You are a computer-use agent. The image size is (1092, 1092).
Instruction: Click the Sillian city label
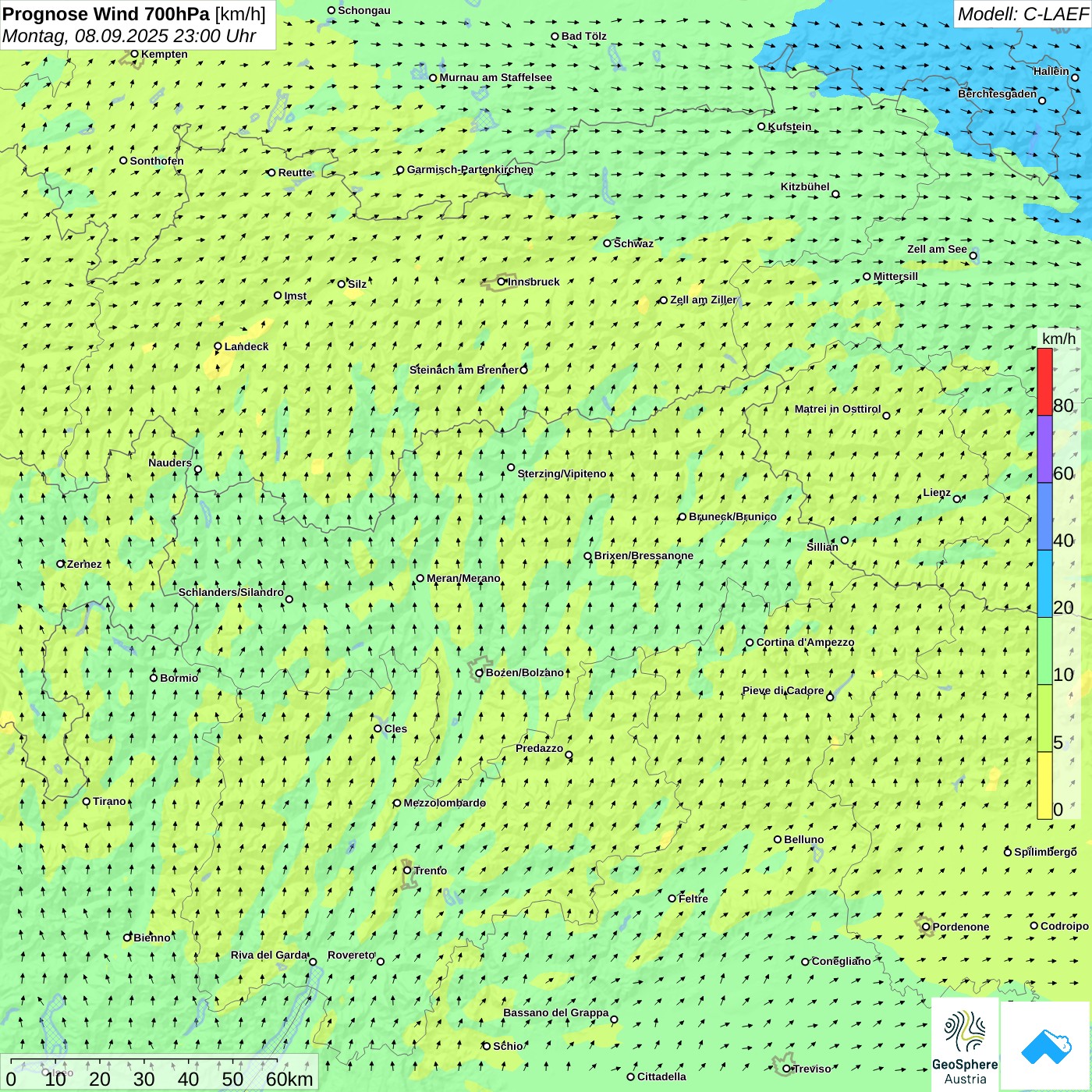(822, 547)
